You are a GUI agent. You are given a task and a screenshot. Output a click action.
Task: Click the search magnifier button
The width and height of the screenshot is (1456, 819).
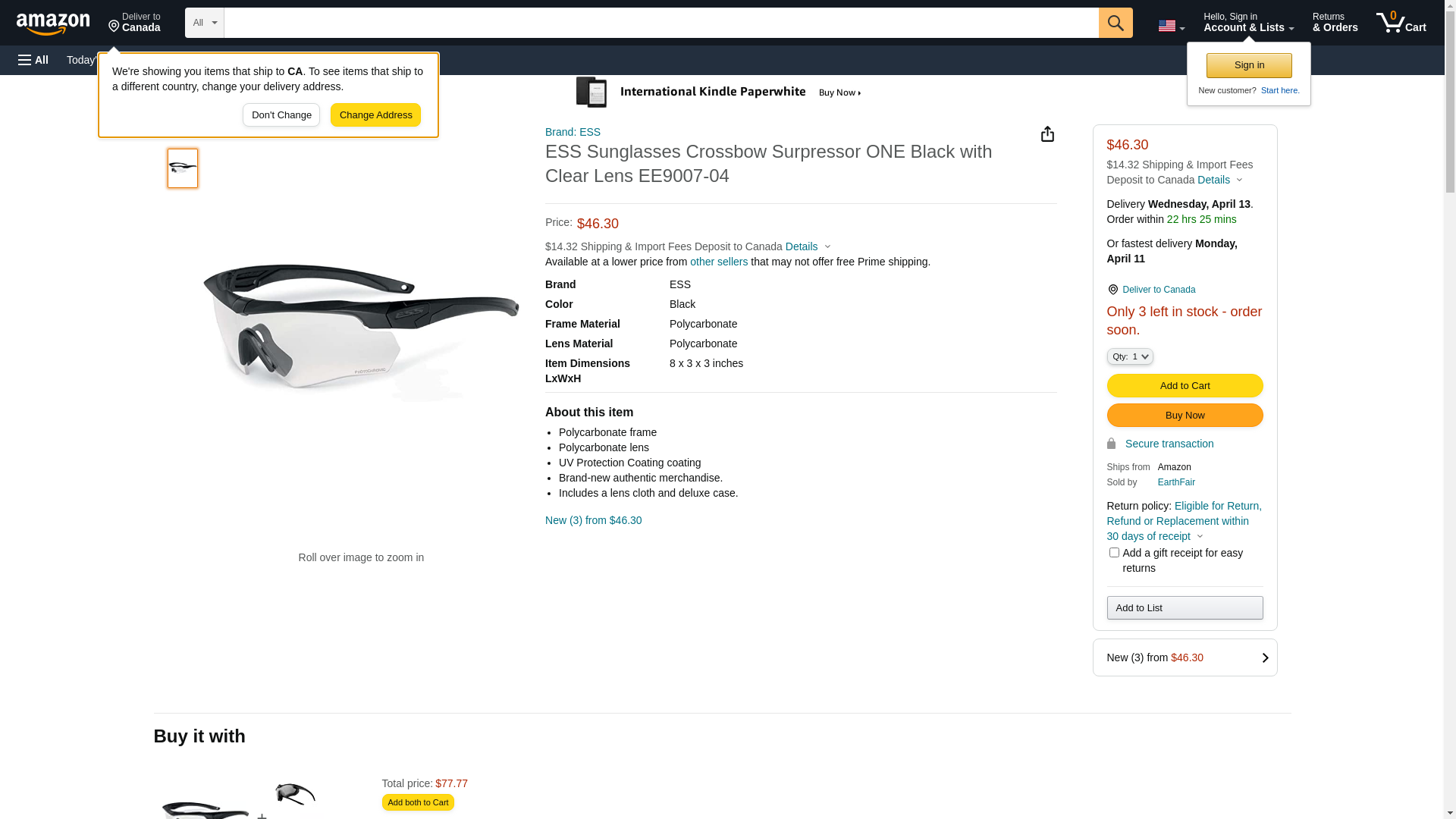pos(1116,23)
